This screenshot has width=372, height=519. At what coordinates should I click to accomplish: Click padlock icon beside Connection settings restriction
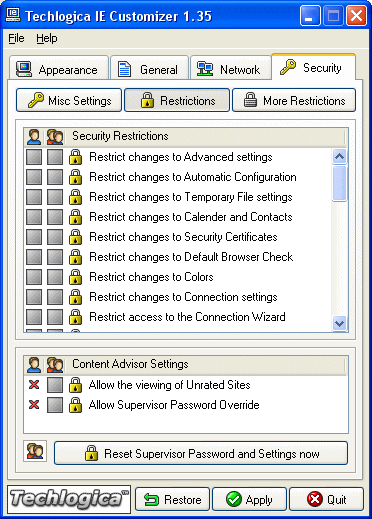(x=75, y=297)
